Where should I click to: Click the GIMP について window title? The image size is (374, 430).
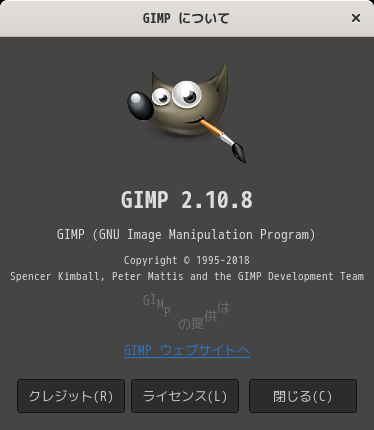click(186, 18)
